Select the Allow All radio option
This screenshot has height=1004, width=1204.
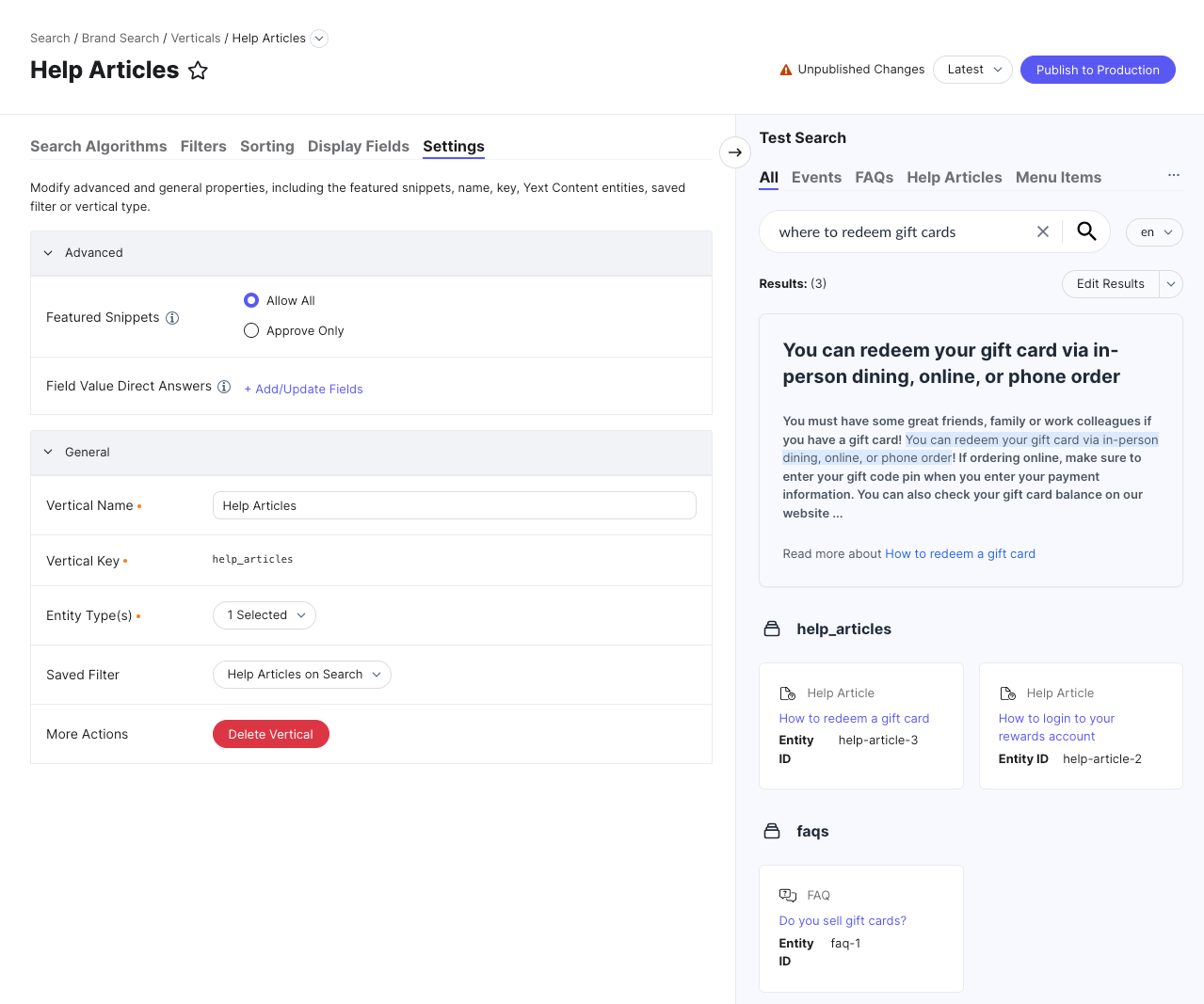(x=251, y=300)
